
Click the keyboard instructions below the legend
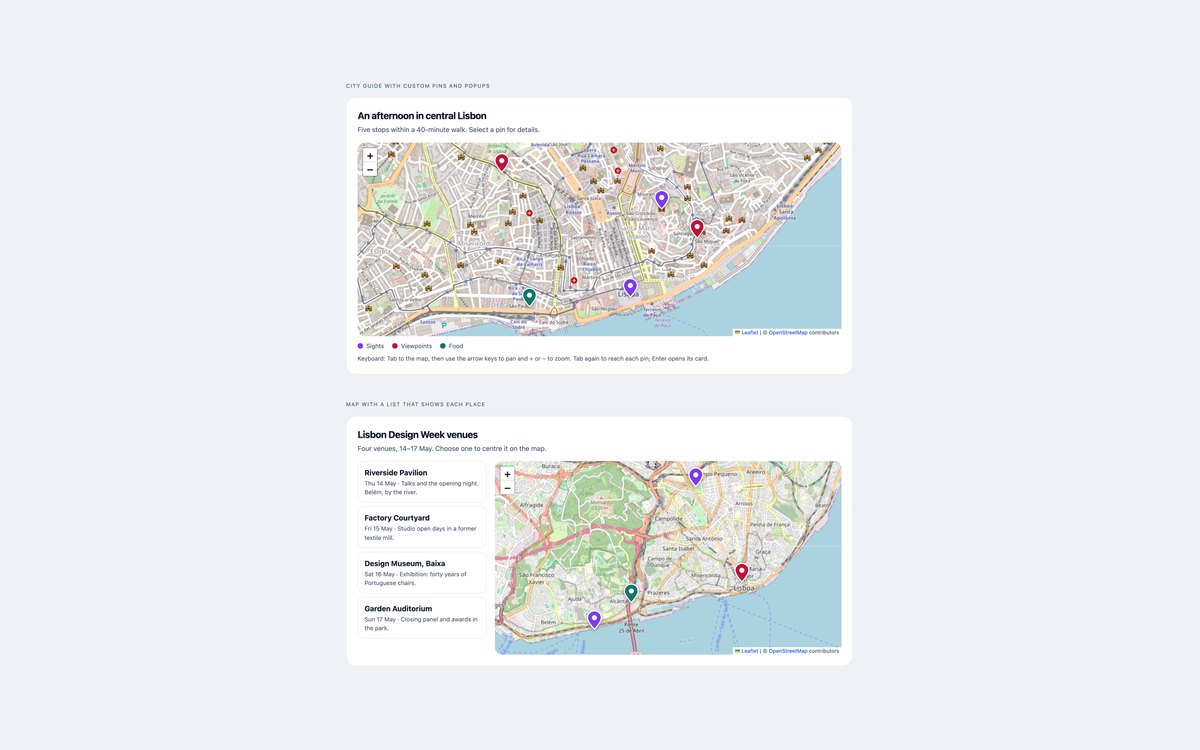pyautogui.click(x=533, y=358)
